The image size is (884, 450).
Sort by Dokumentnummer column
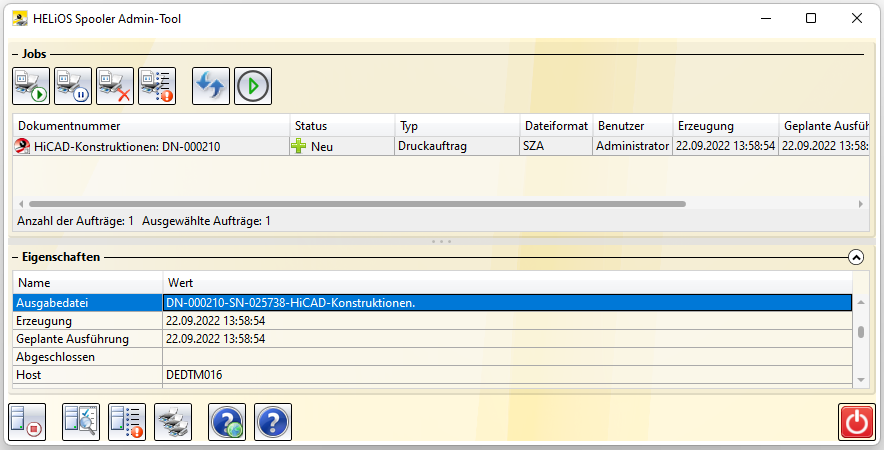pos(151,126)
